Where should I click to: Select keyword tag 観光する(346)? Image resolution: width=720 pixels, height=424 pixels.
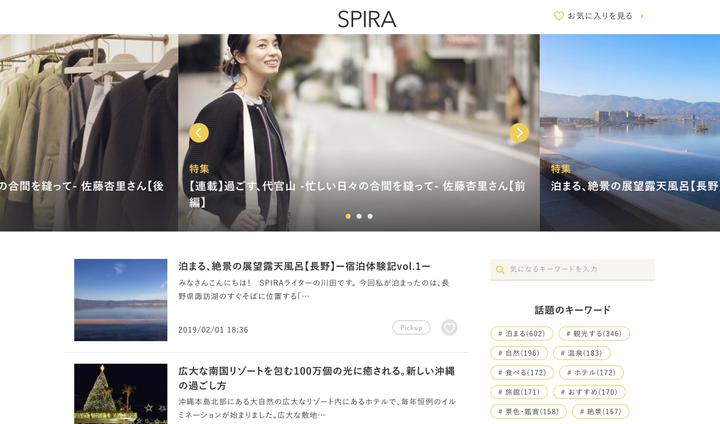tap(594, 334)
